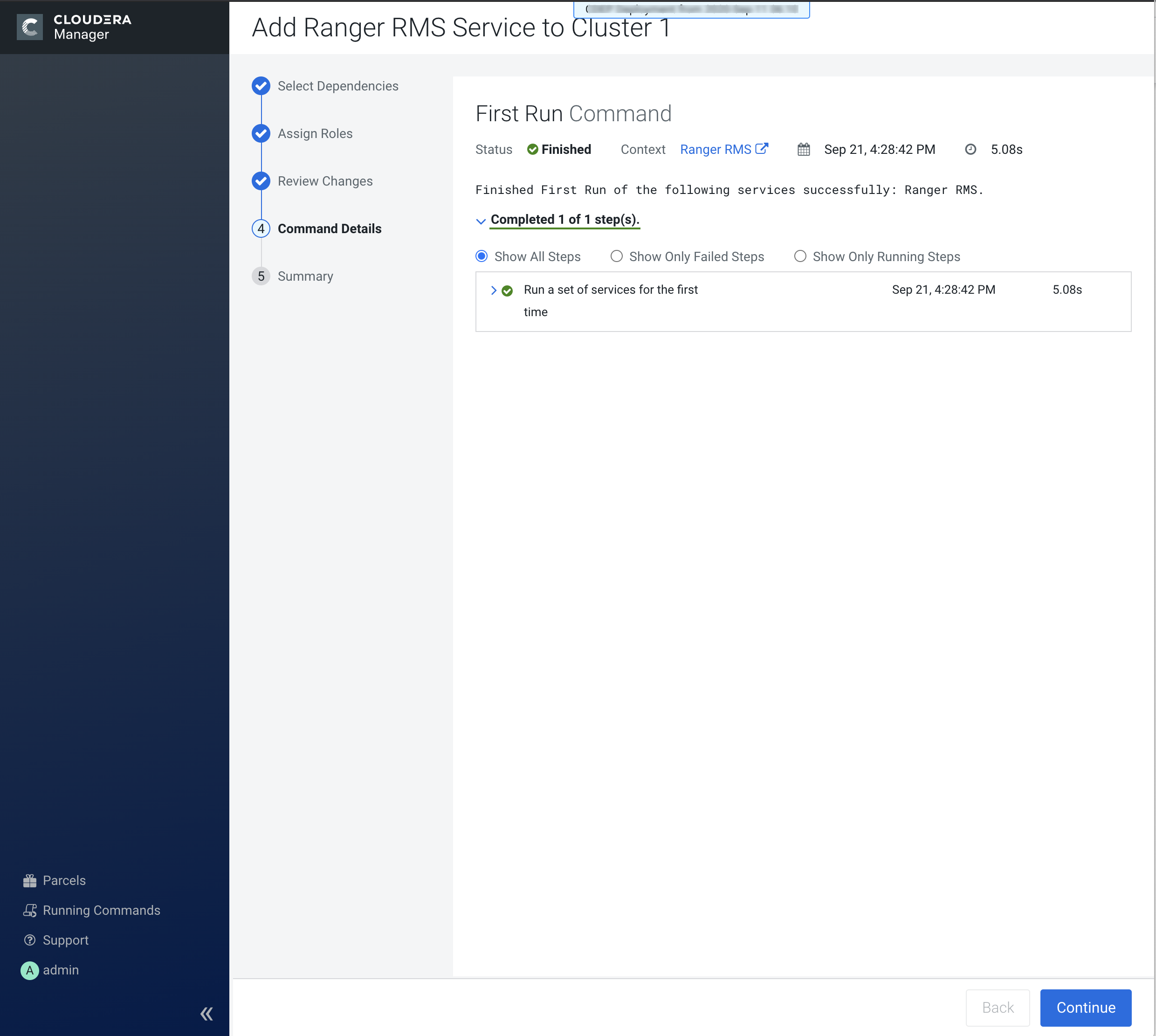Go to Review Changes wizard step
Image resolution: width=1156 pixels, height=1036 pixels.
pyautogui.click(x=324, y=181)
